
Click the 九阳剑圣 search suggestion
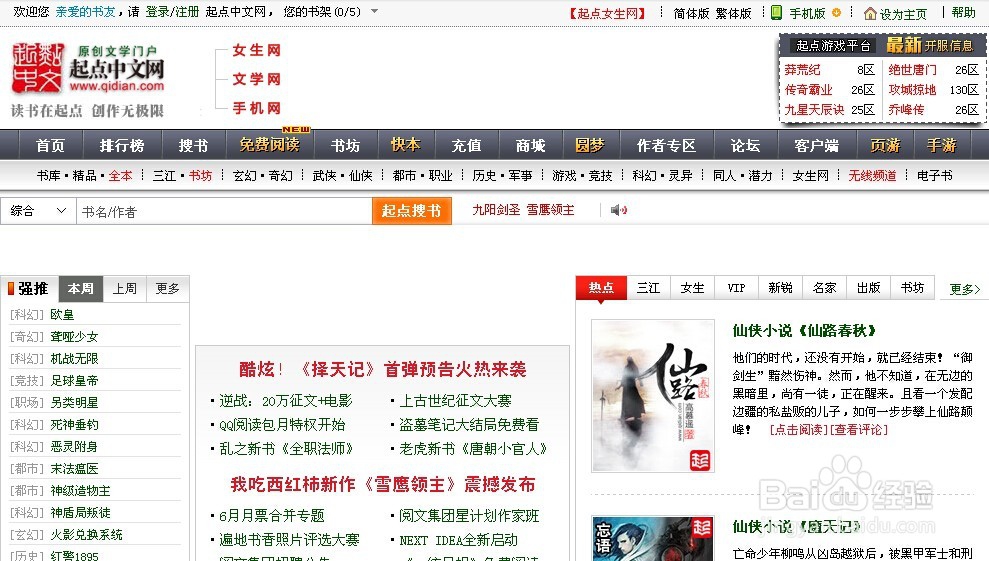pos(496,210)
